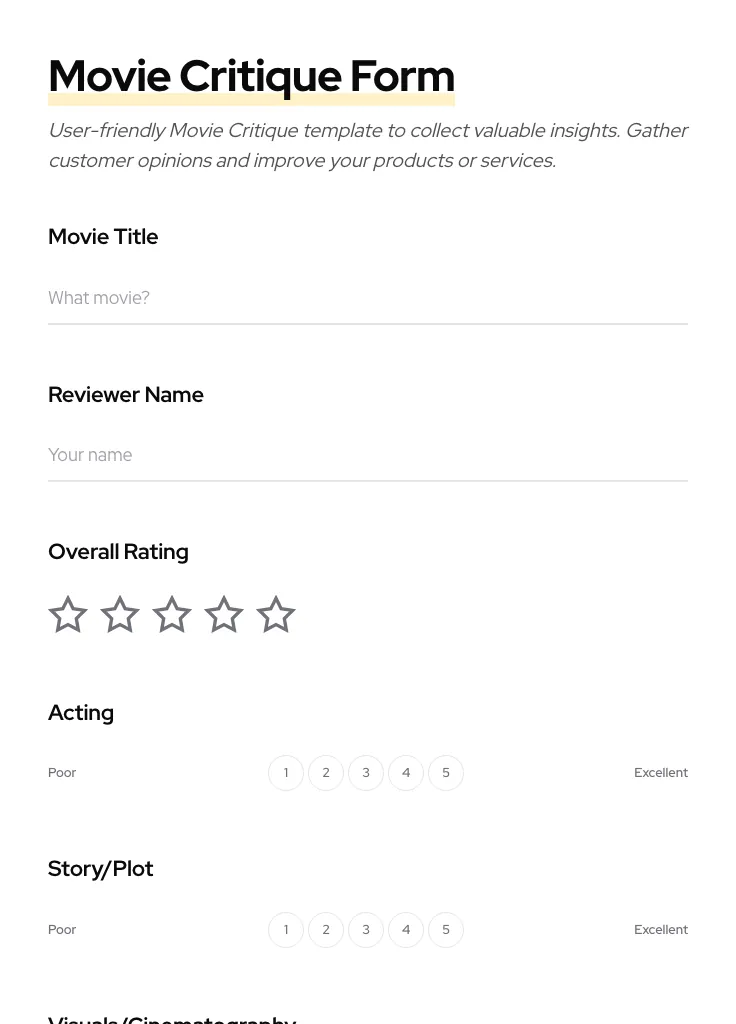The image size is (736, 1024).
Task: Select the first star for Overall Rating
Action: pyautogui.click(x=67, y=614)
